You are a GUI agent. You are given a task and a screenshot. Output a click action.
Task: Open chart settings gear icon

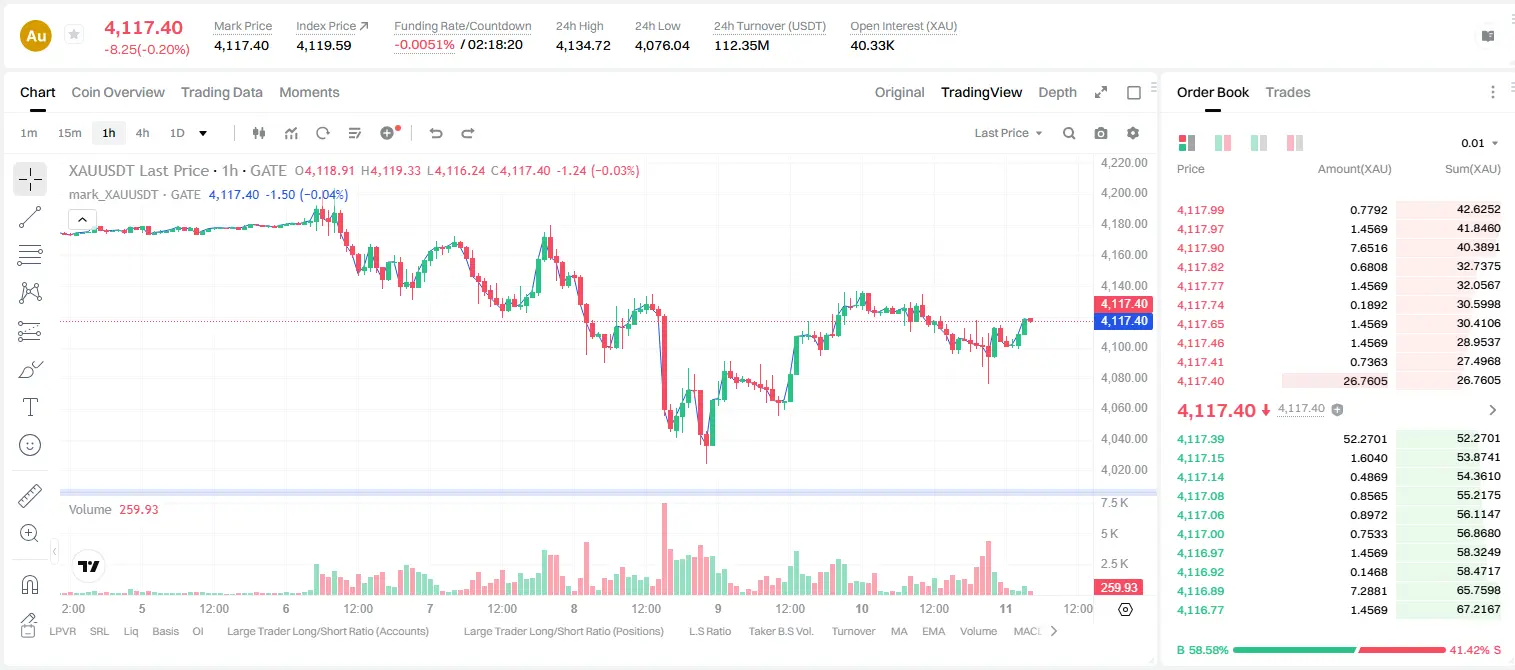(x=1133, y=133)
